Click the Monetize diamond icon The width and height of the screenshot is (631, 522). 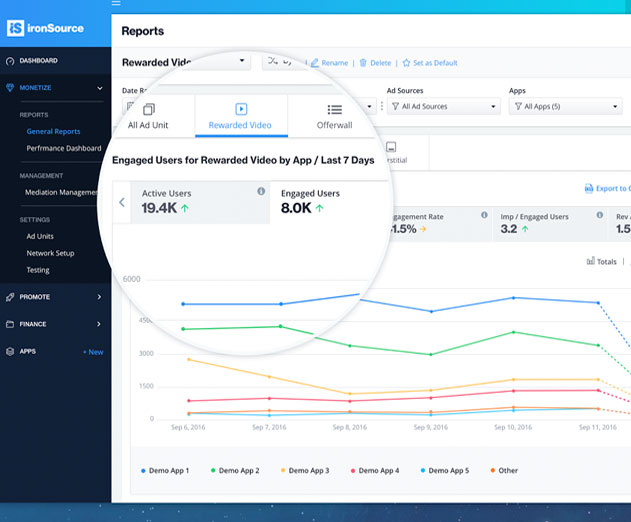[x=10, y=88]
